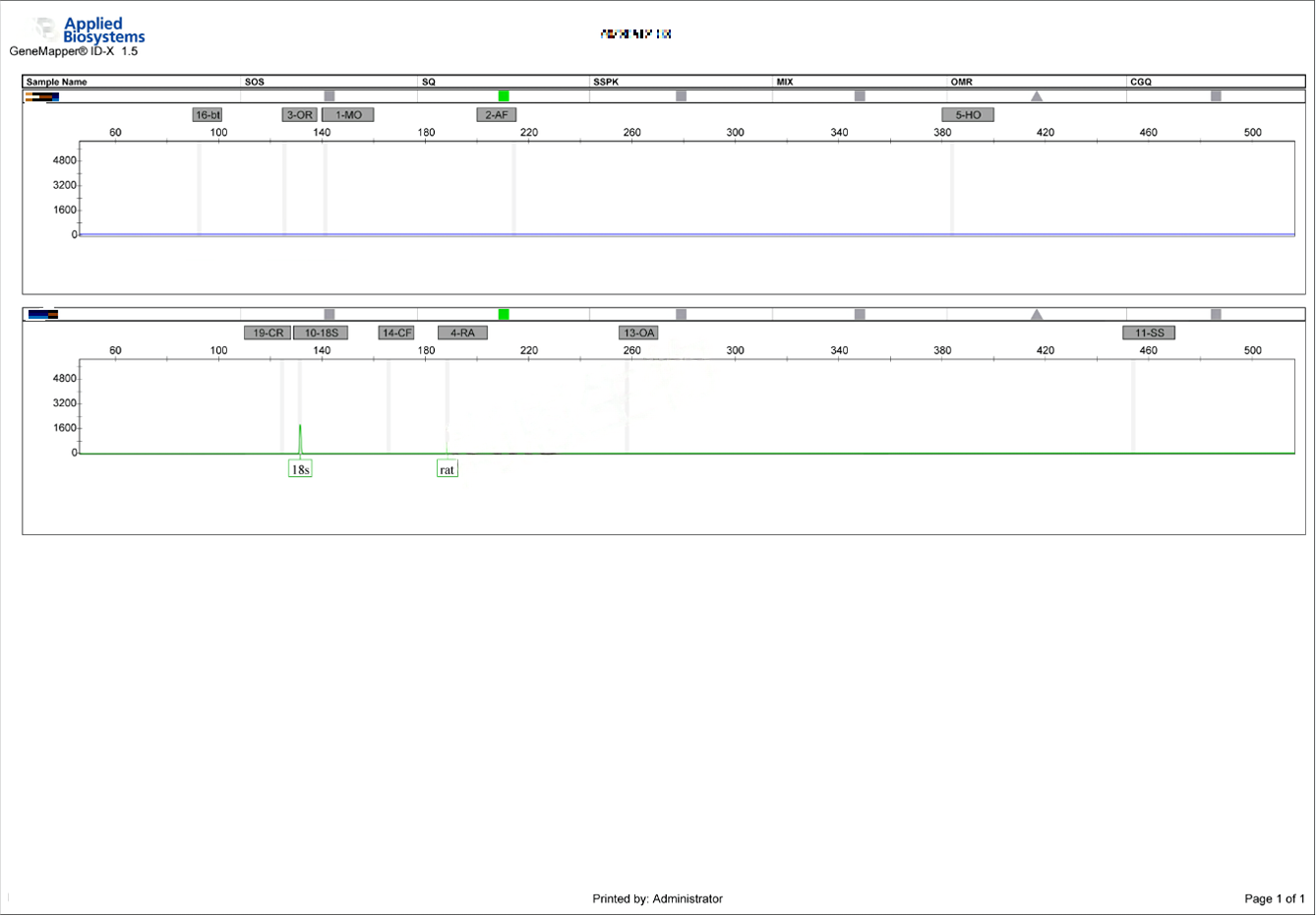Click the MIX gray square in the 19-CR sample row
Image resolution: width=1316 pixels, height=916 pixels.
(x=860, y=315)
